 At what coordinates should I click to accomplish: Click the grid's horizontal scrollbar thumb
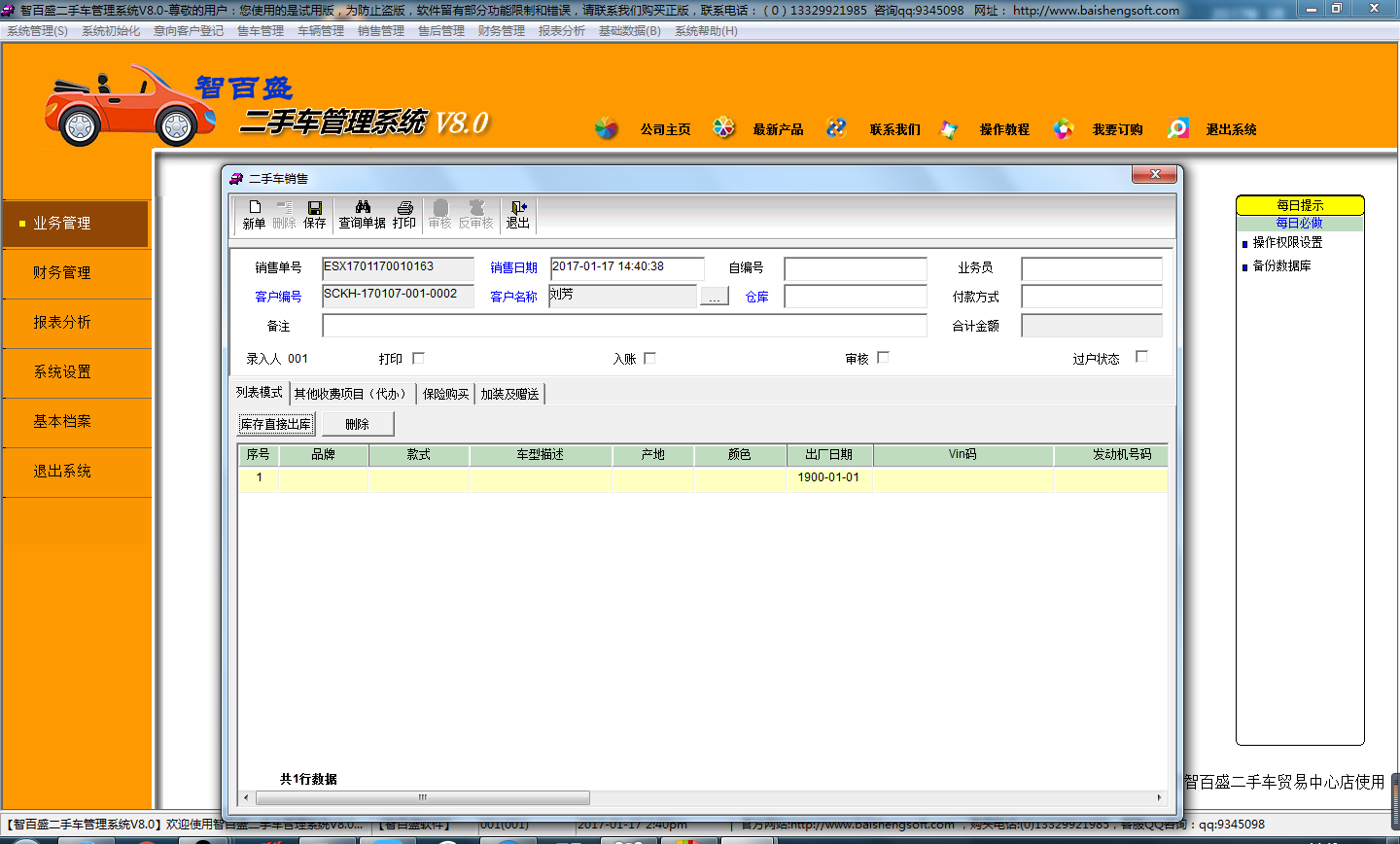pos(422,797)
